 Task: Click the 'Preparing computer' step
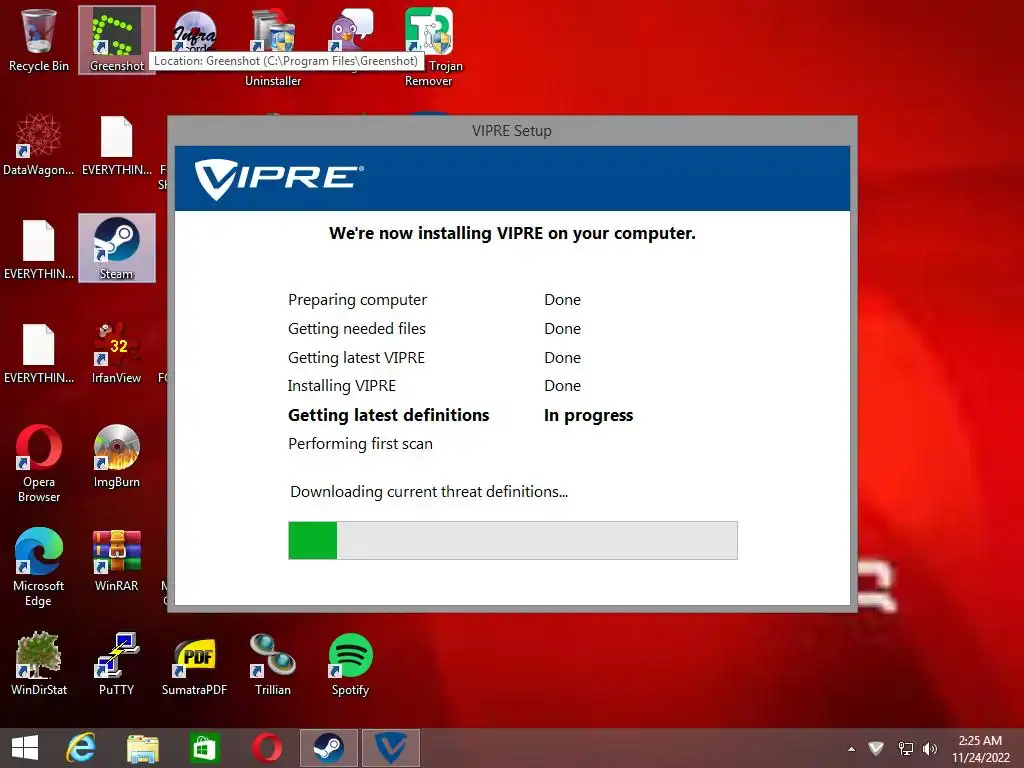click(357, 300)
